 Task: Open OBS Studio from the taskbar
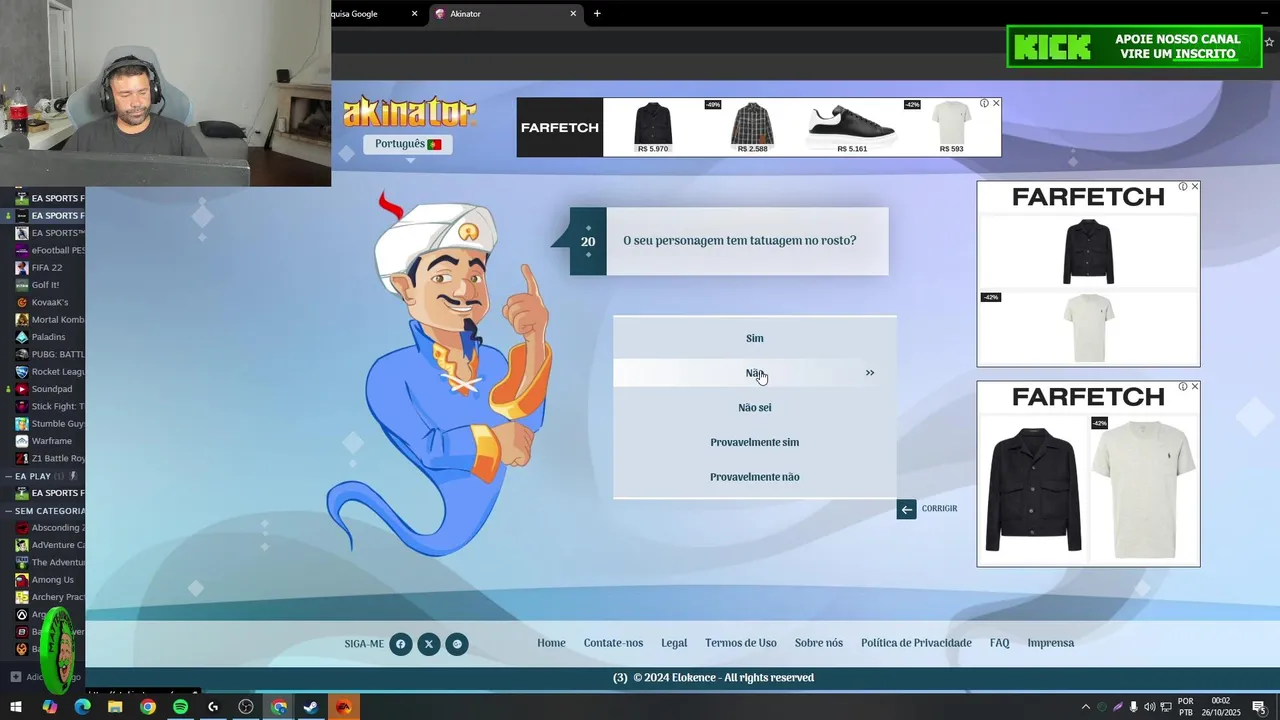tap(246, 707)
